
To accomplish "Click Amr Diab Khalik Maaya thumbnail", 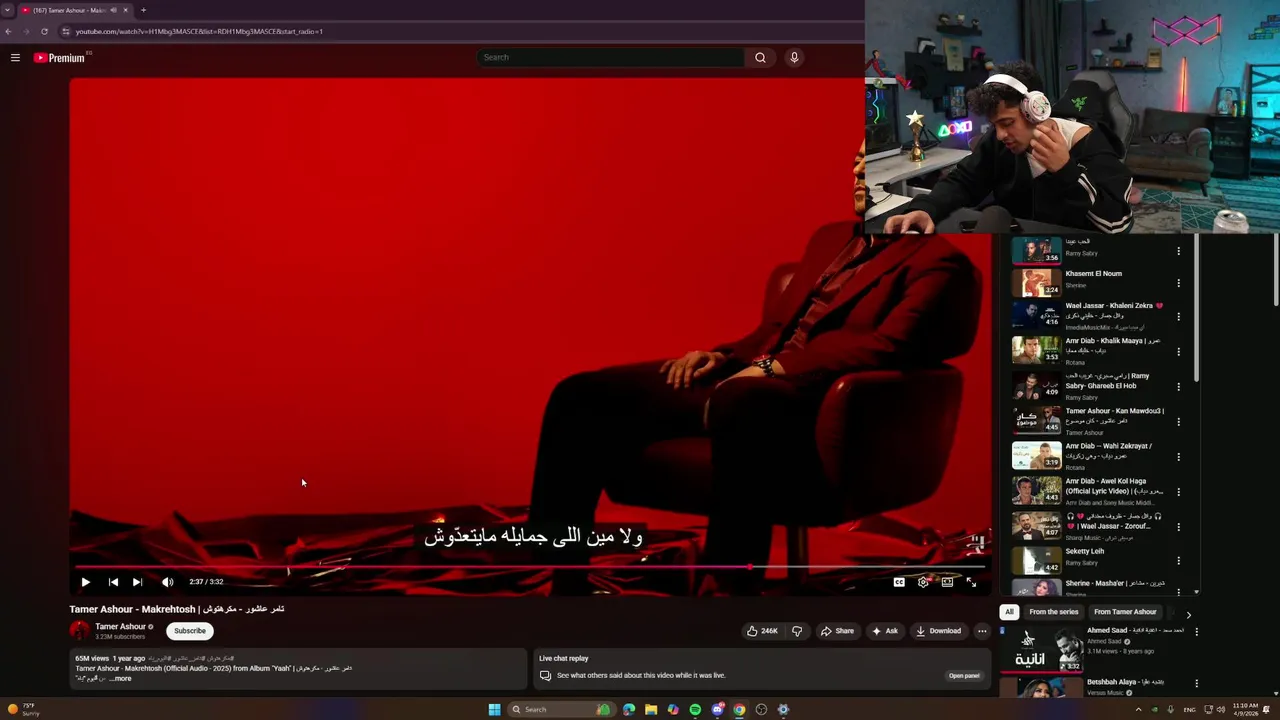I will point(1036,351).
